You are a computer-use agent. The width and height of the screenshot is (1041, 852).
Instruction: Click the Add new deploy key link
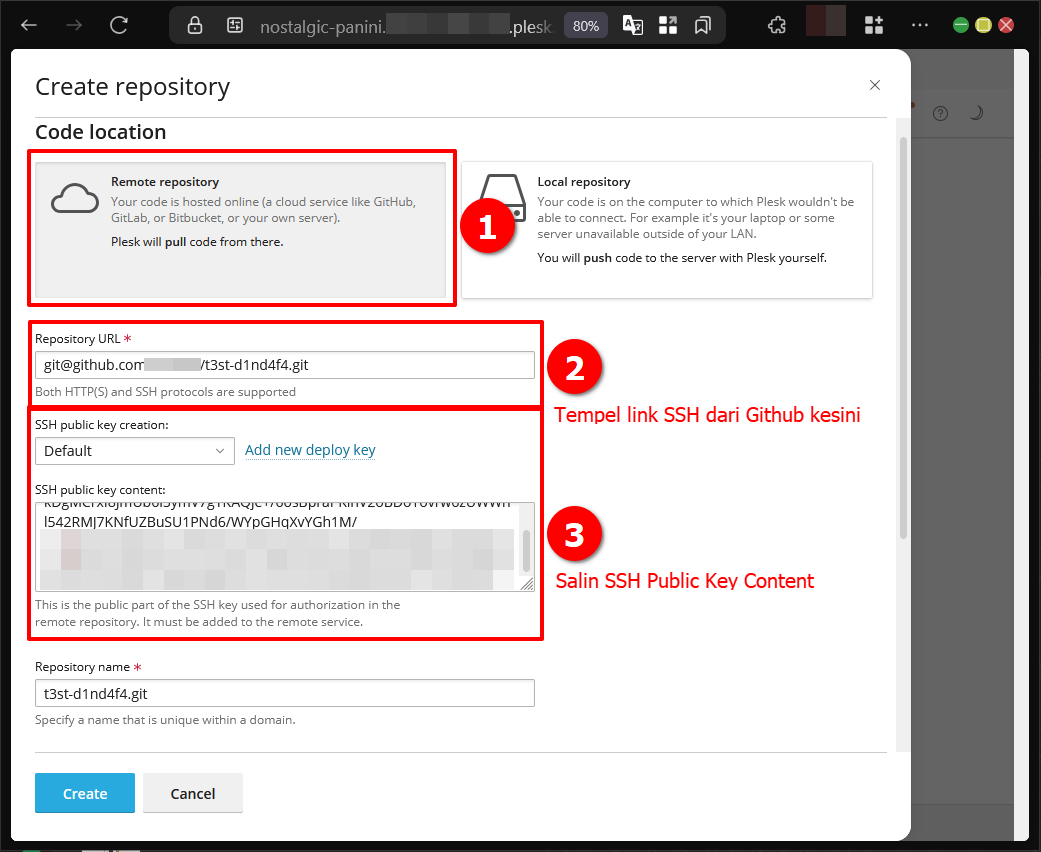tap(310, 450)
